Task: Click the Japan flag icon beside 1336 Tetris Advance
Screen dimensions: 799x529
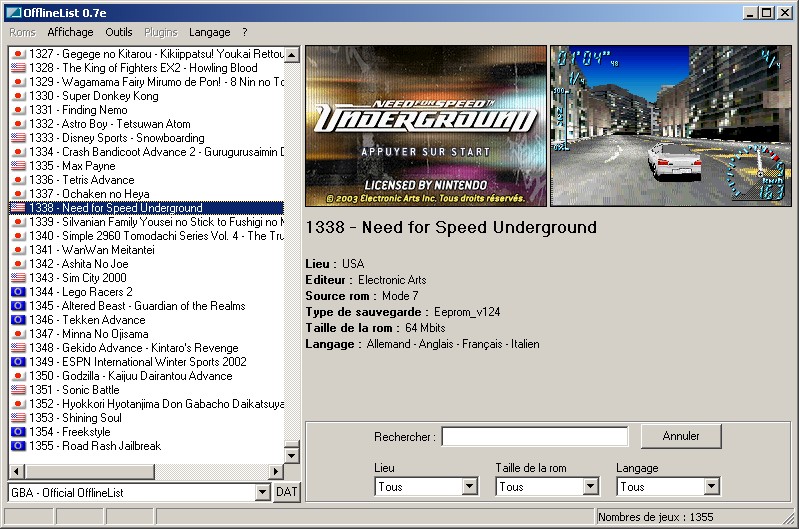Action: pyautogui.click(x=18, y=180)
